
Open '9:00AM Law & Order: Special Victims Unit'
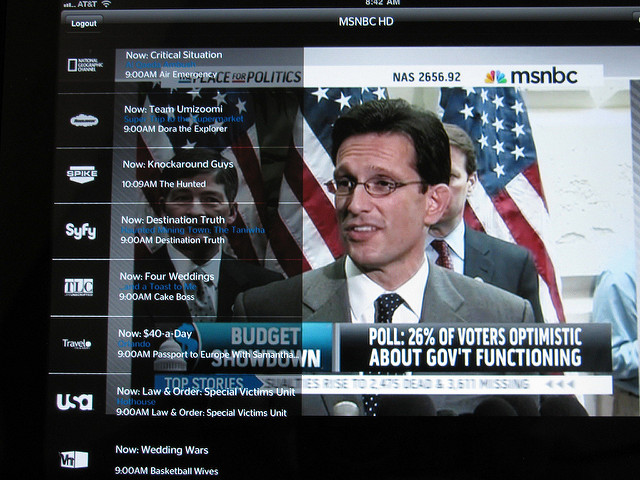coord(202,413)
